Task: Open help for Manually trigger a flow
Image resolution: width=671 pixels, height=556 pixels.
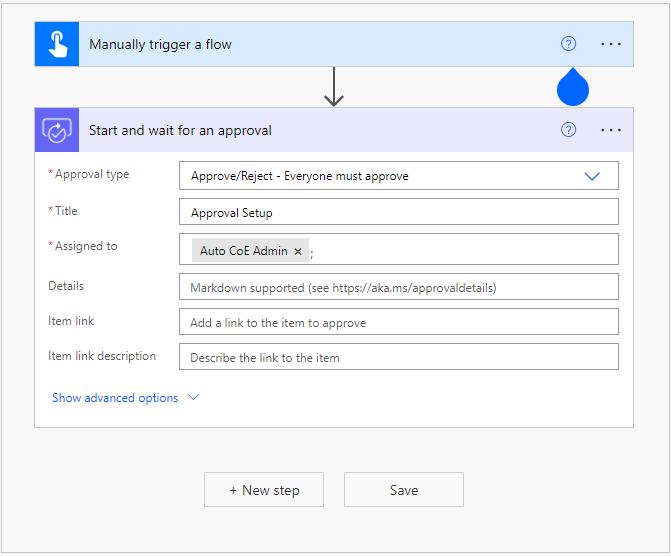Action: (x=568, y=44)
